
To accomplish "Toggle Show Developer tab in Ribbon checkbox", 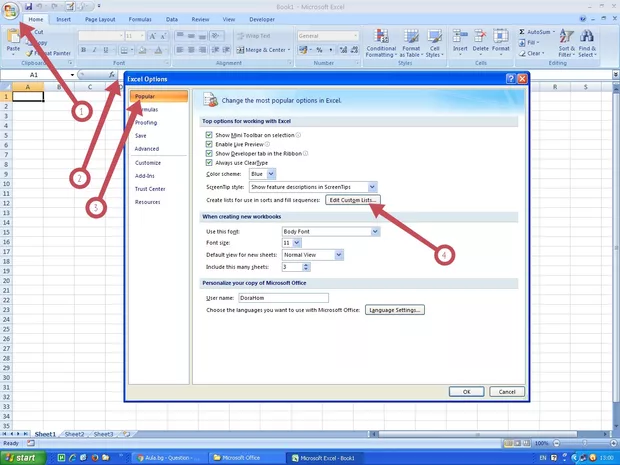I will pyautogui.click(x=209, y=153).
